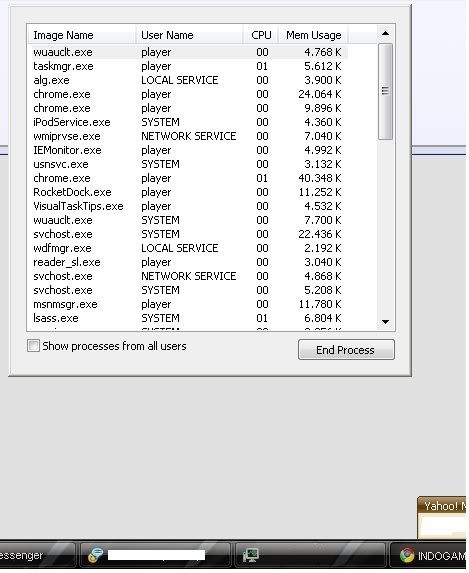
Task: Sort by Mem Usage column header
Action: coord(313,35)
